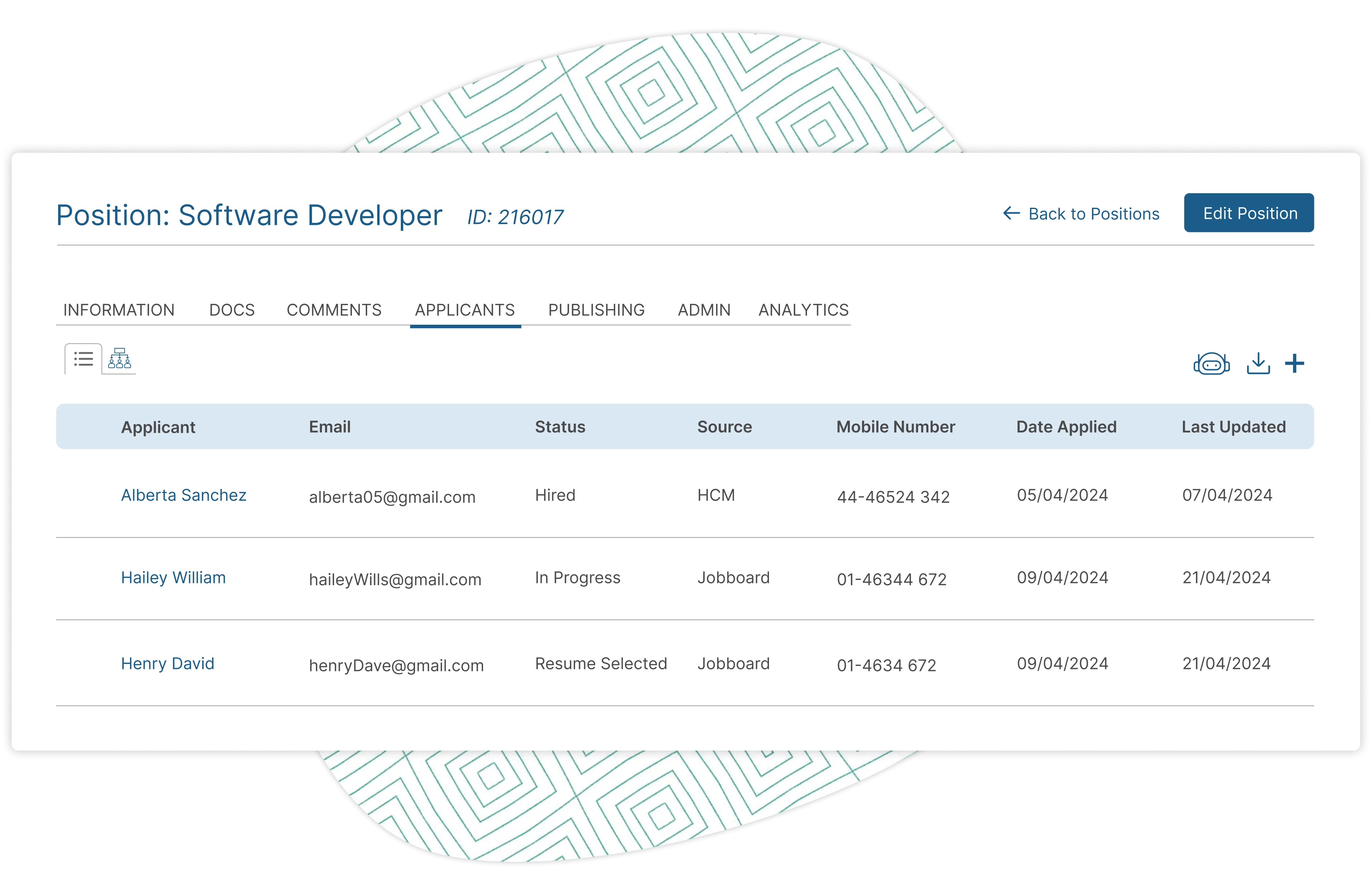Screen dimensions: 1372x872
Task: Add a new applicant with plus icon
Action: 1294,364
